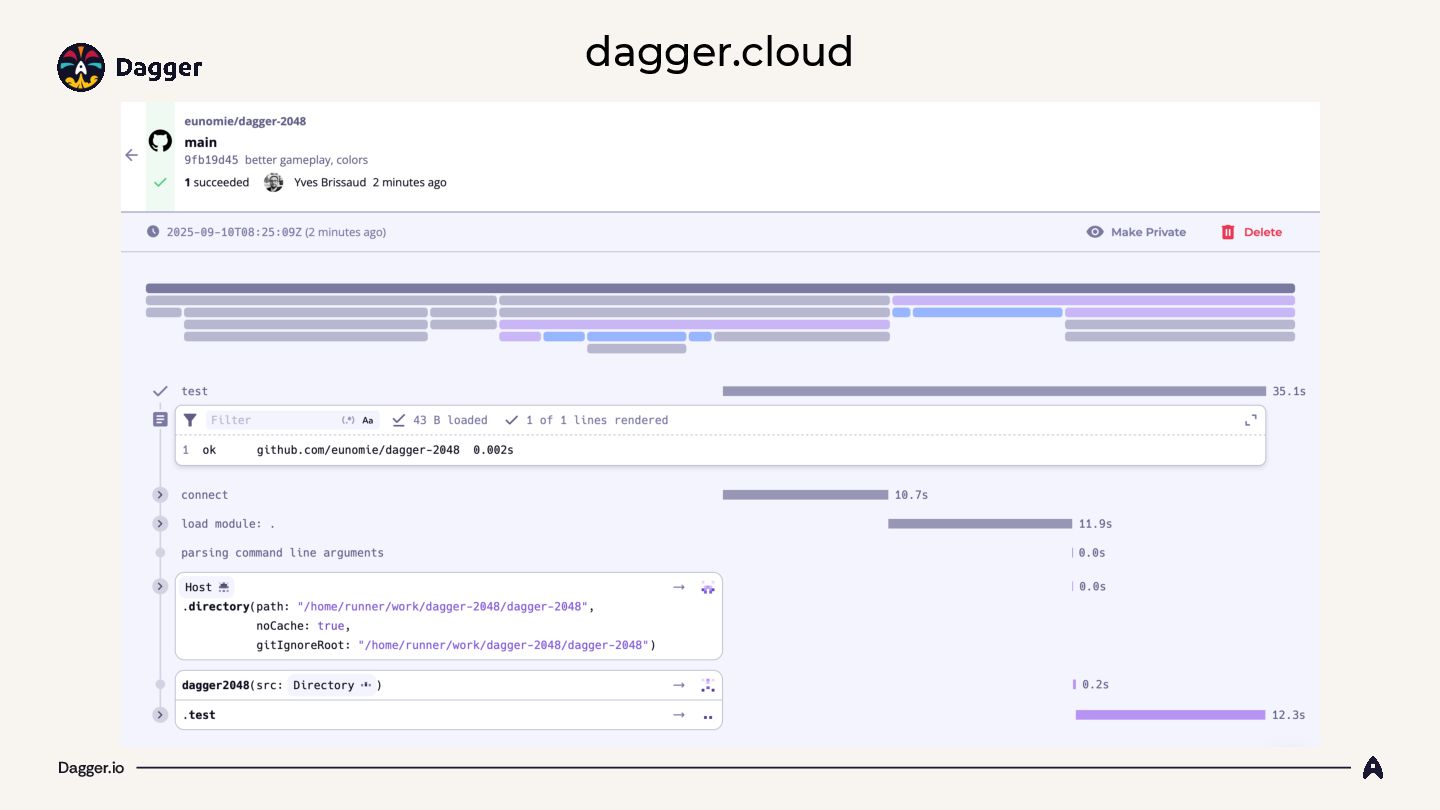Click the 2025-09-10T08:25:09Z timestamp
This screenshot has height=810, width=1440.
[234, 232]
